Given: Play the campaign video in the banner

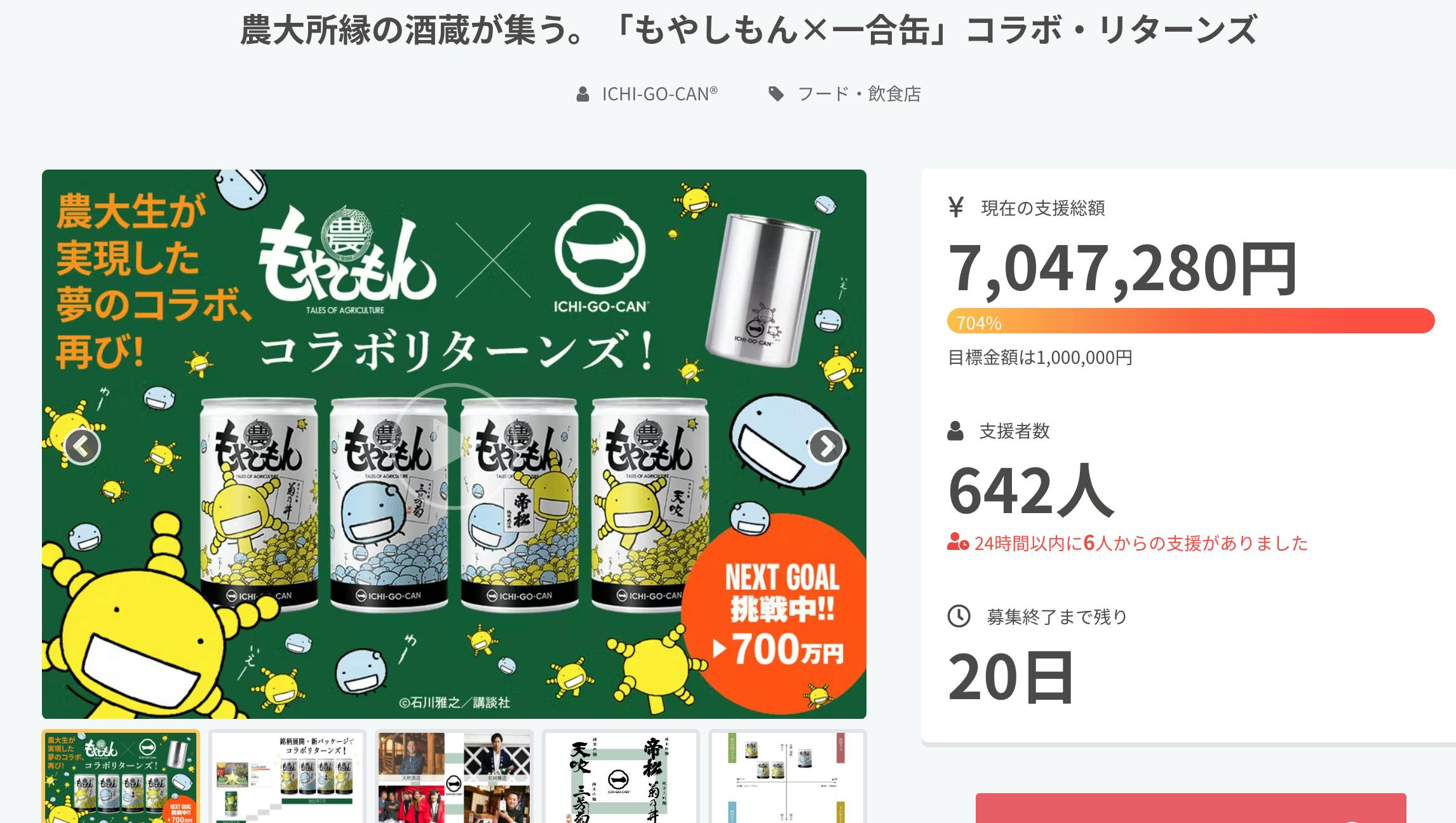Looking at the screenshot, I should (454, 446).
